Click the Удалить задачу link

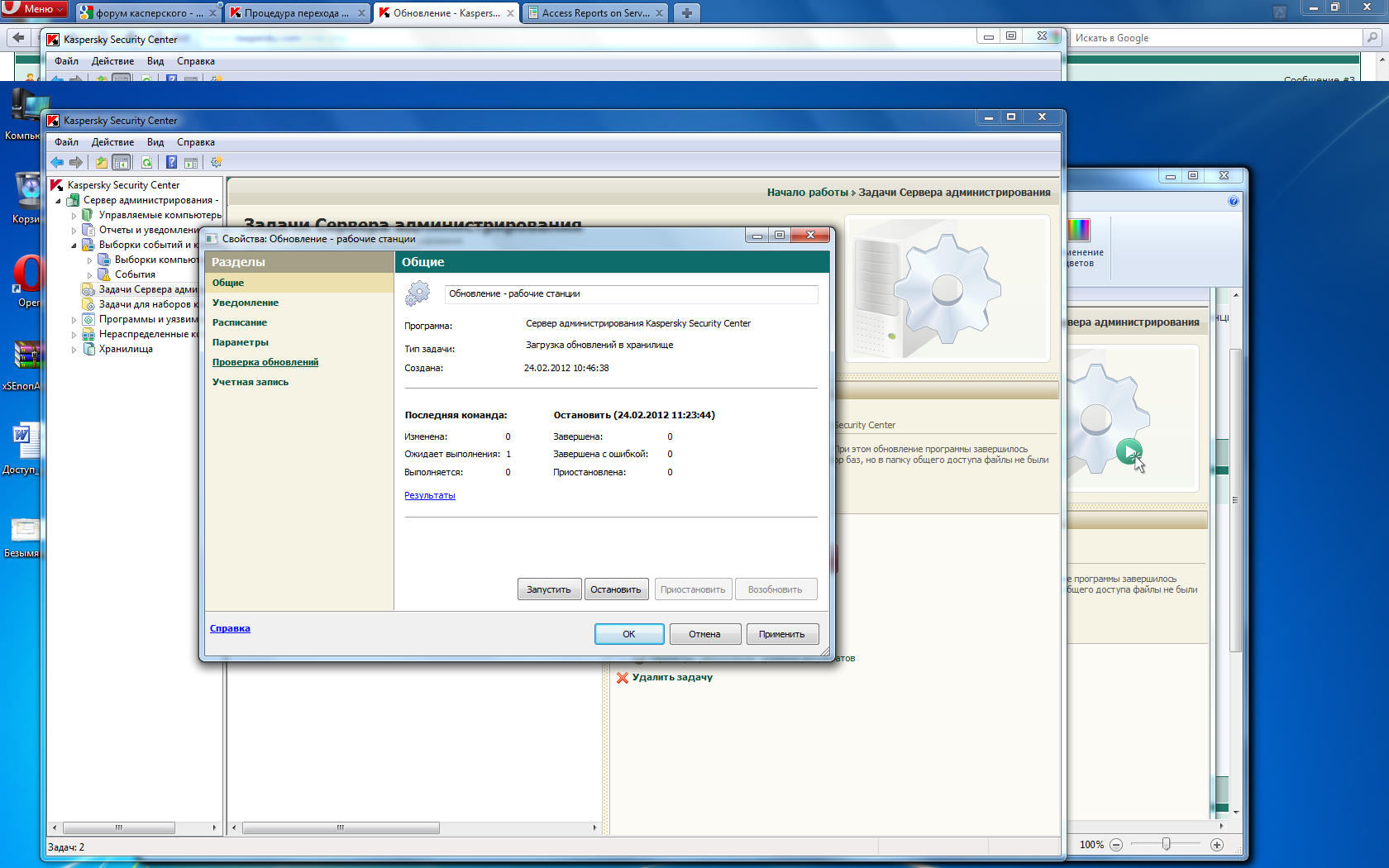[672, 677]
